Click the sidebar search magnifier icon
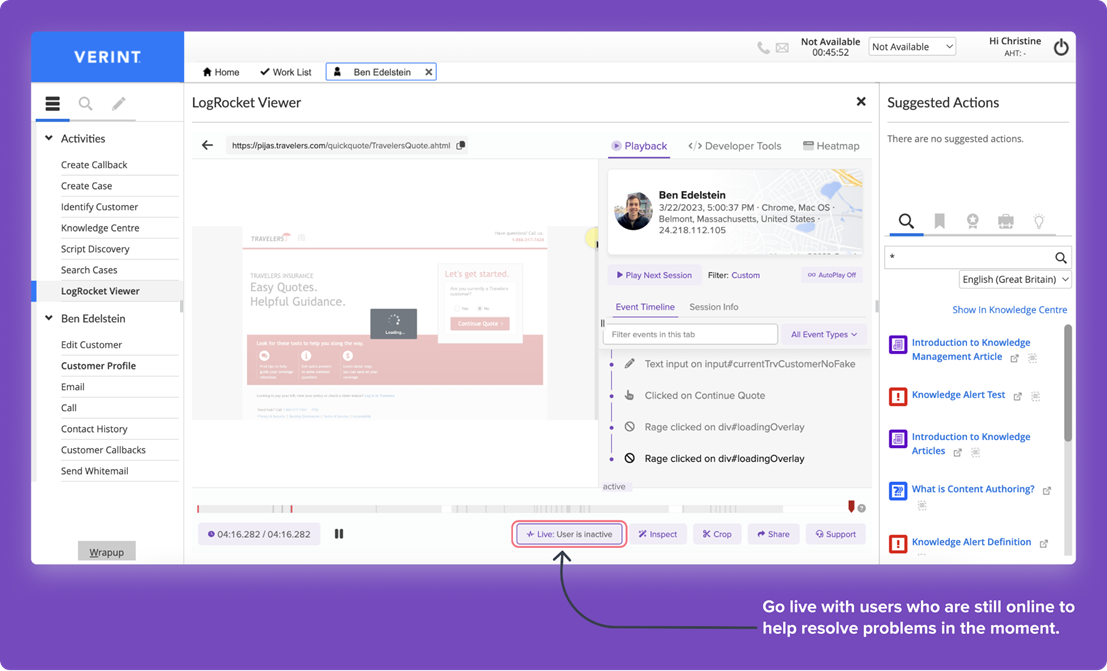Viewport: 1107px width, 671px height. (85, 104)
